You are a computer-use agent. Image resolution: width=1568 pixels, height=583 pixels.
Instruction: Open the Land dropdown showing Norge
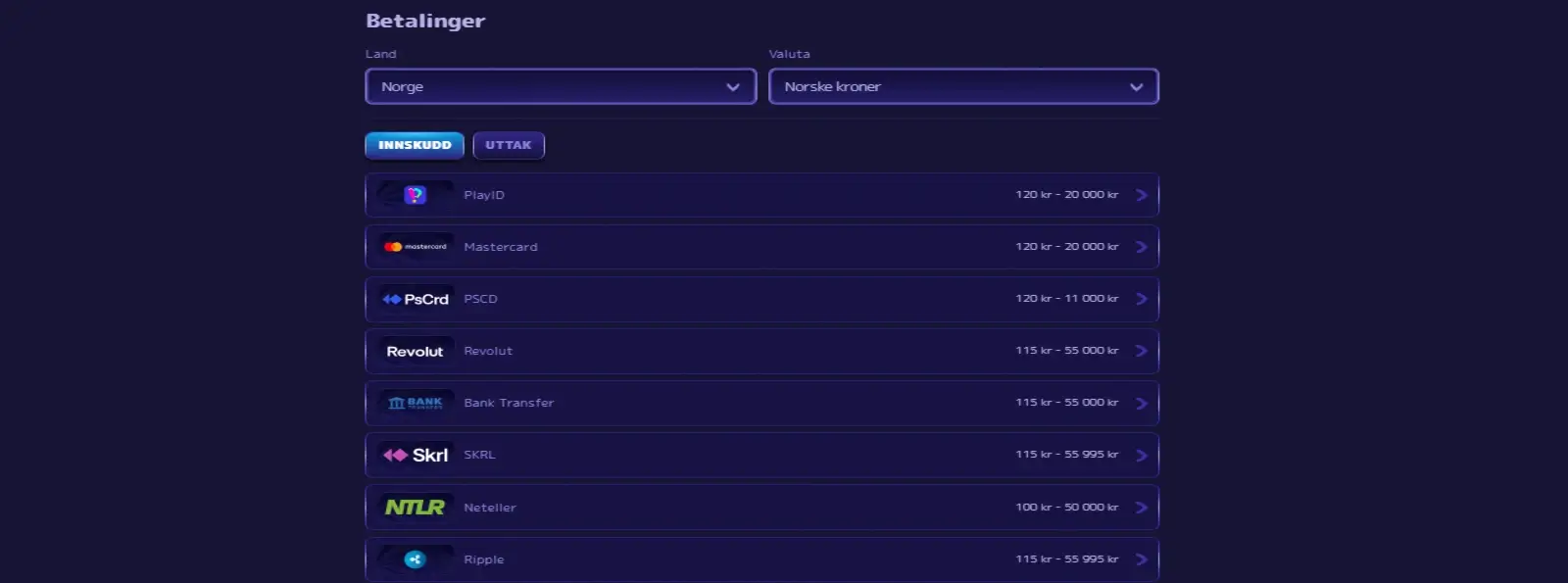coord(561,86)
